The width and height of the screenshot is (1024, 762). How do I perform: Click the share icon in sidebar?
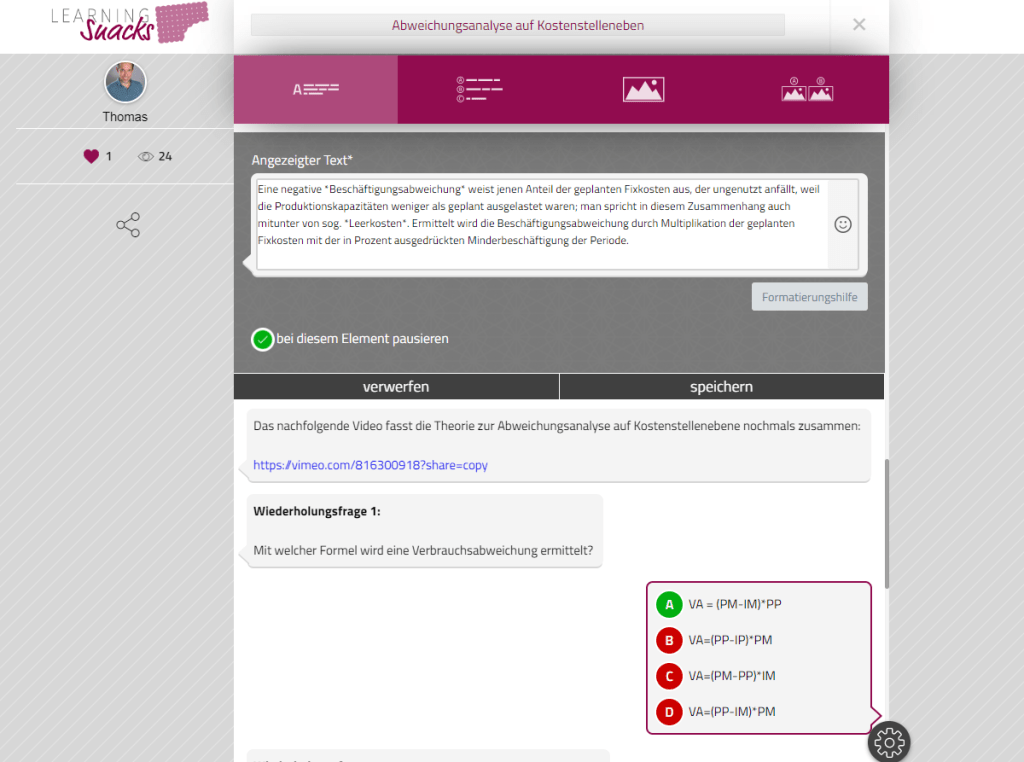coord(128,225)
